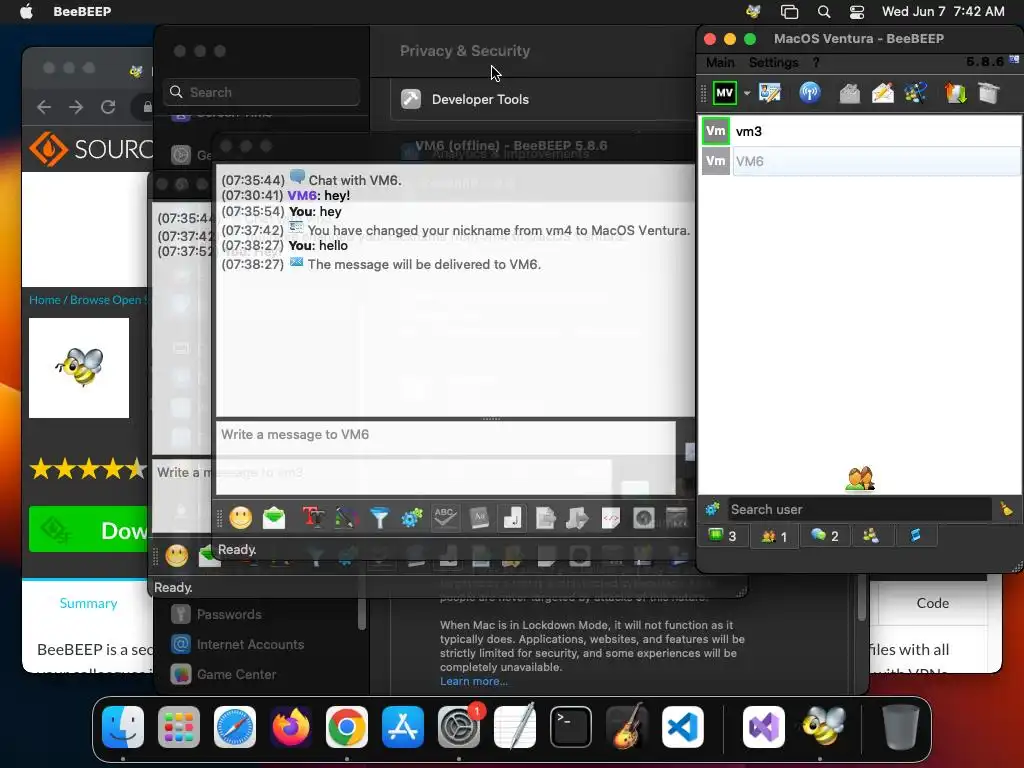Click the green Download button on SourceForge page

(x=88, y=530)
